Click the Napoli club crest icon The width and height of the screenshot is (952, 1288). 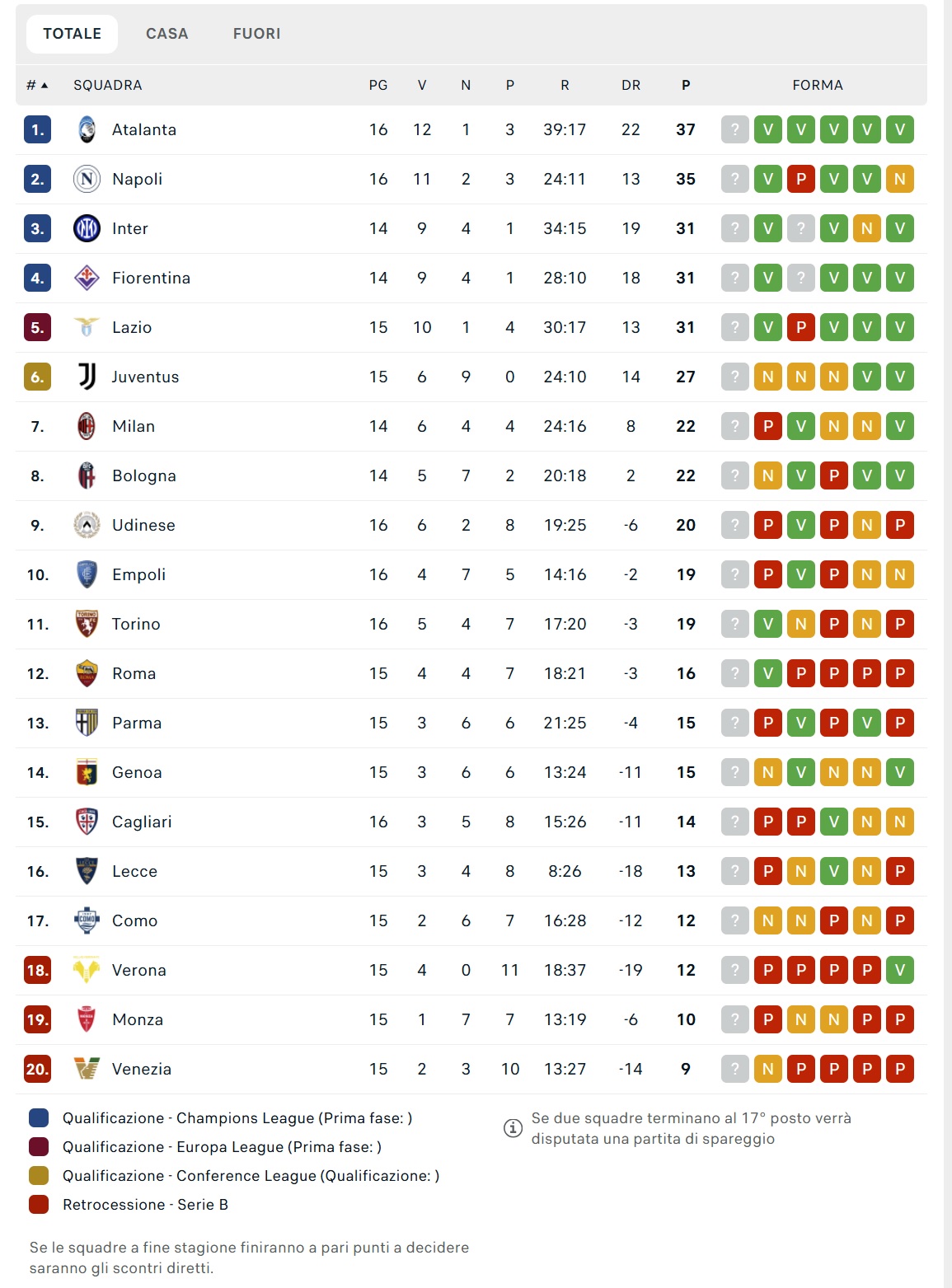[x=87, y=180]
